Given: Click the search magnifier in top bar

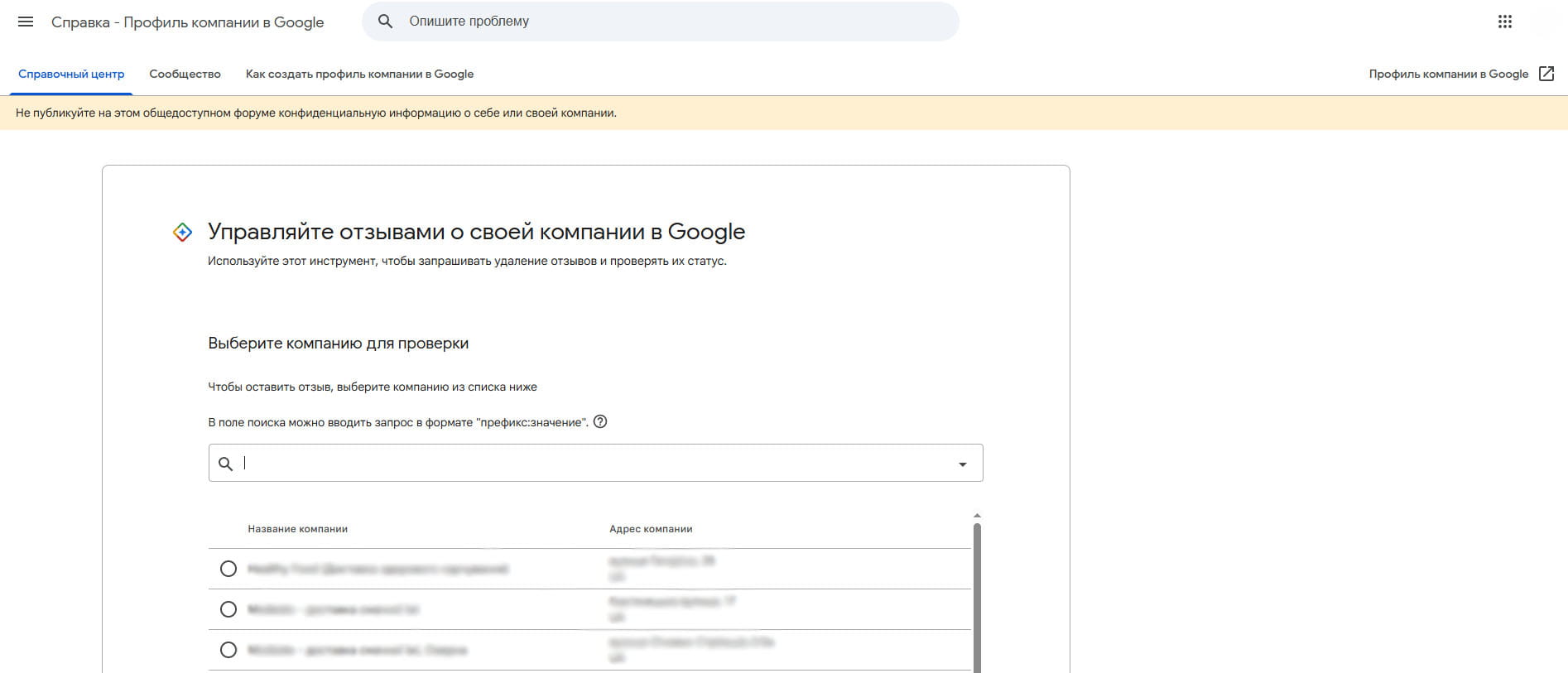Looking at the screenshot, I should [x=385, y=22].
